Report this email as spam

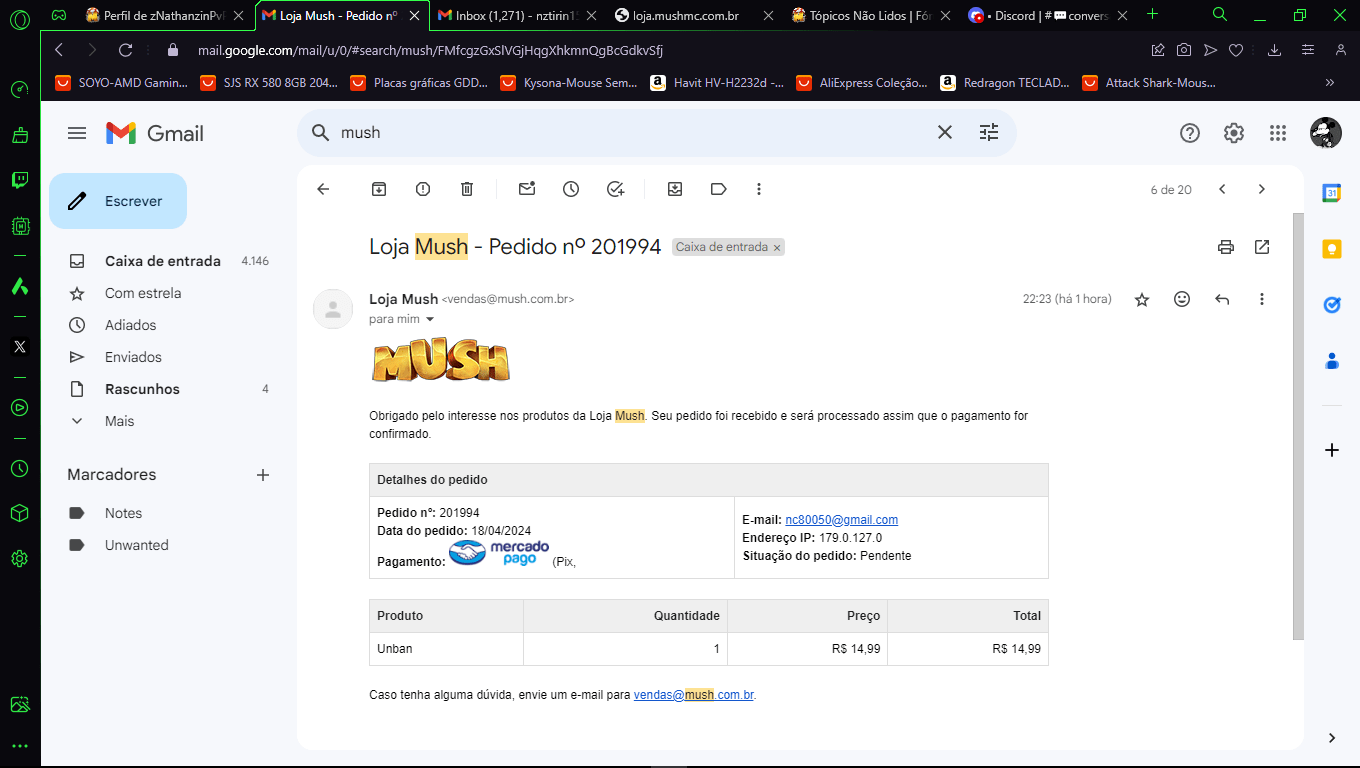423,189
